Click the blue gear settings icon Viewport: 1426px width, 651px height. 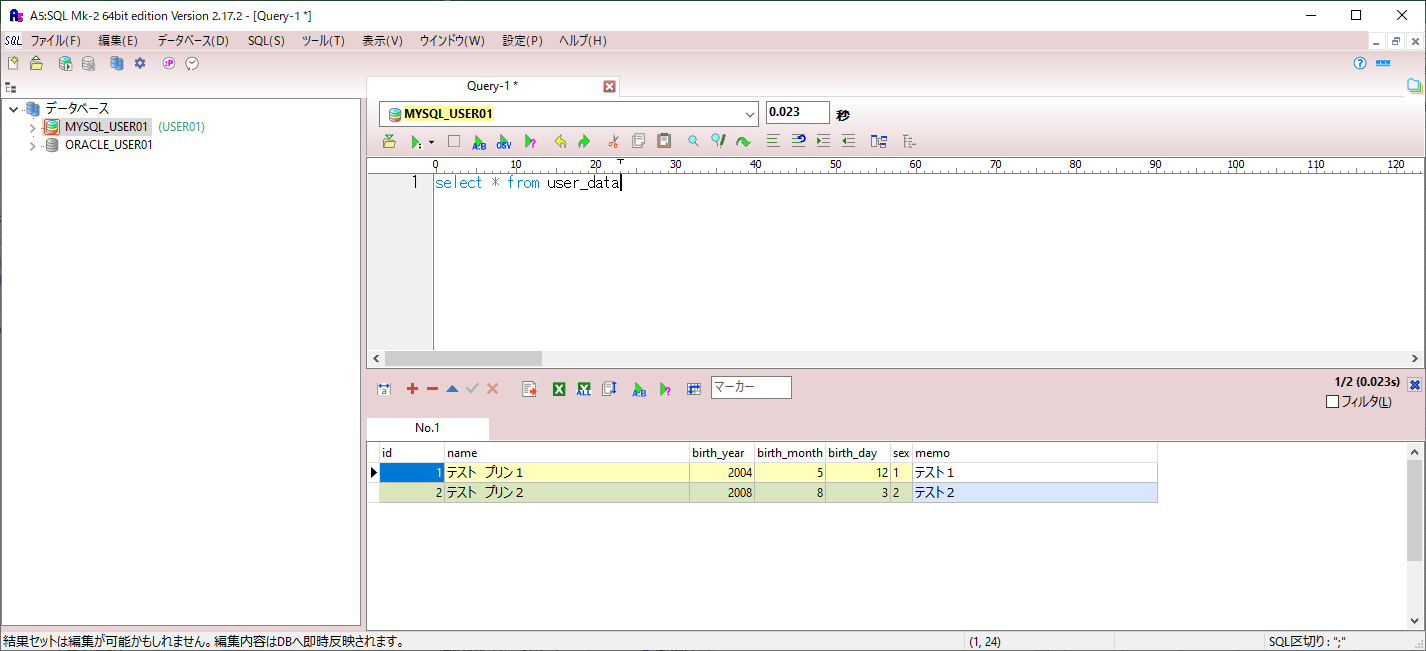140,63
